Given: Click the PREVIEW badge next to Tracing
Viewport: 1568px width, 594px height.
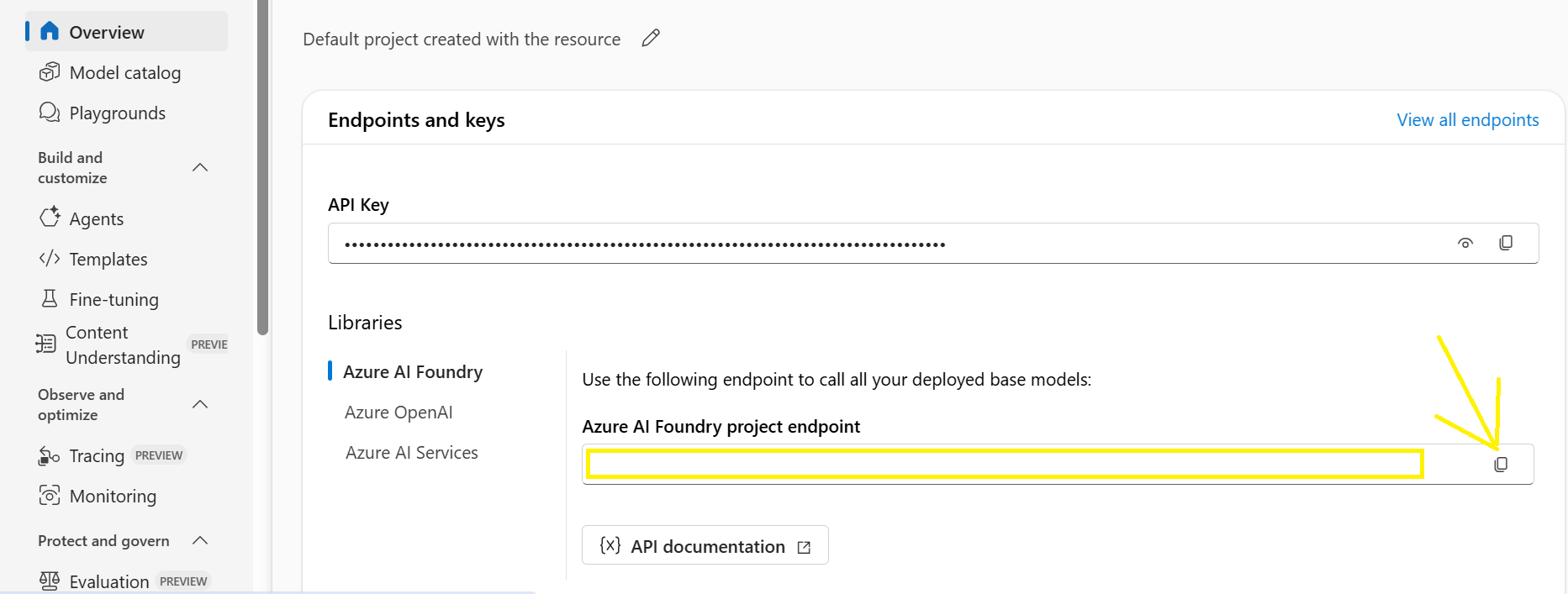Looking at the screenshot, I should [159, 455].
